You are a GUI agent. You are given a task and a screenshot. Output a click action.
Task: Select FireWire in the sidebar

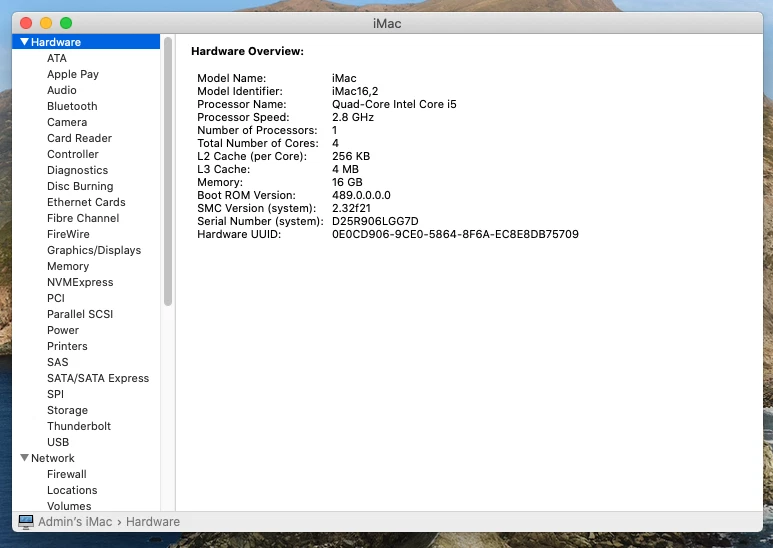(x=68, y=234)
